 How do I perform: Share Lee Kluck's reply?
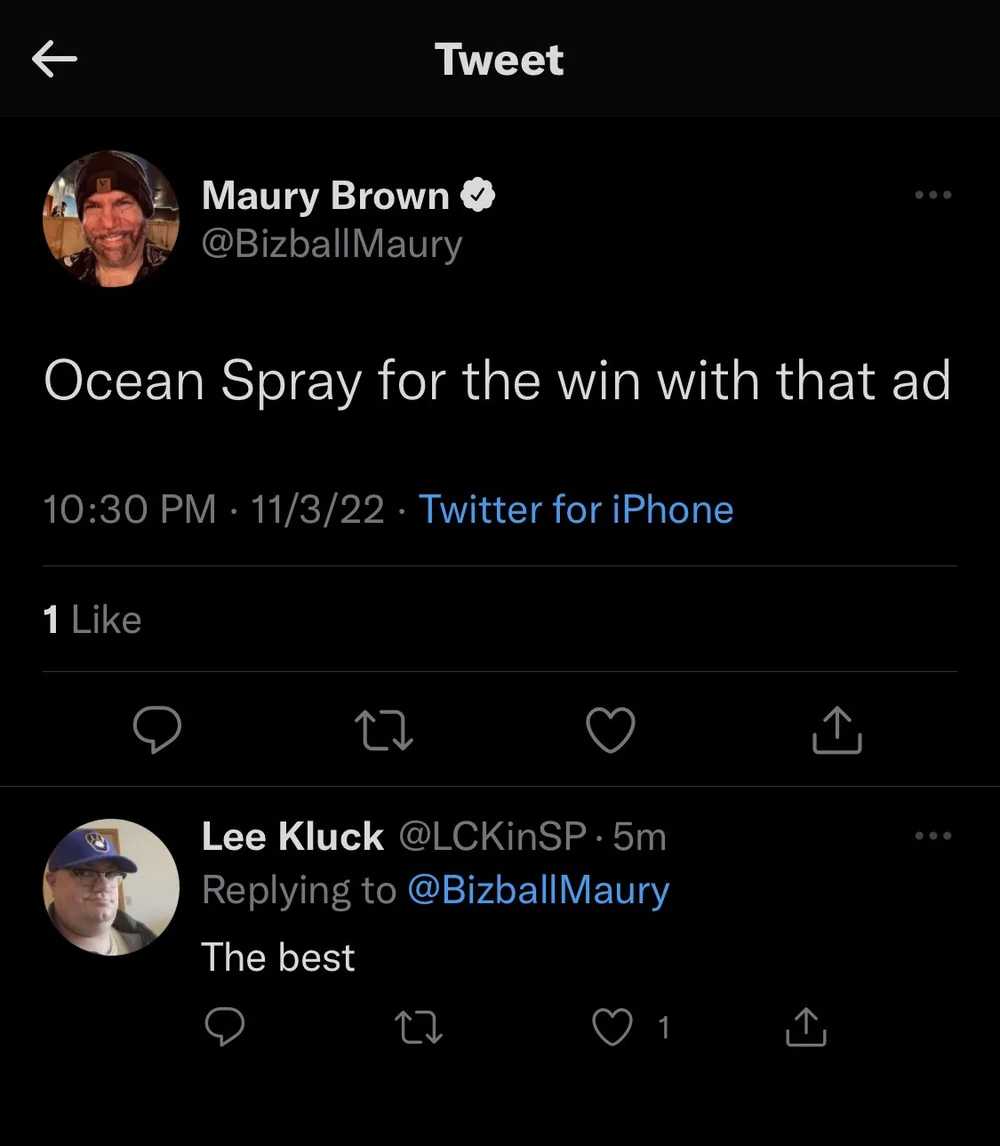tap(806, 1027)
